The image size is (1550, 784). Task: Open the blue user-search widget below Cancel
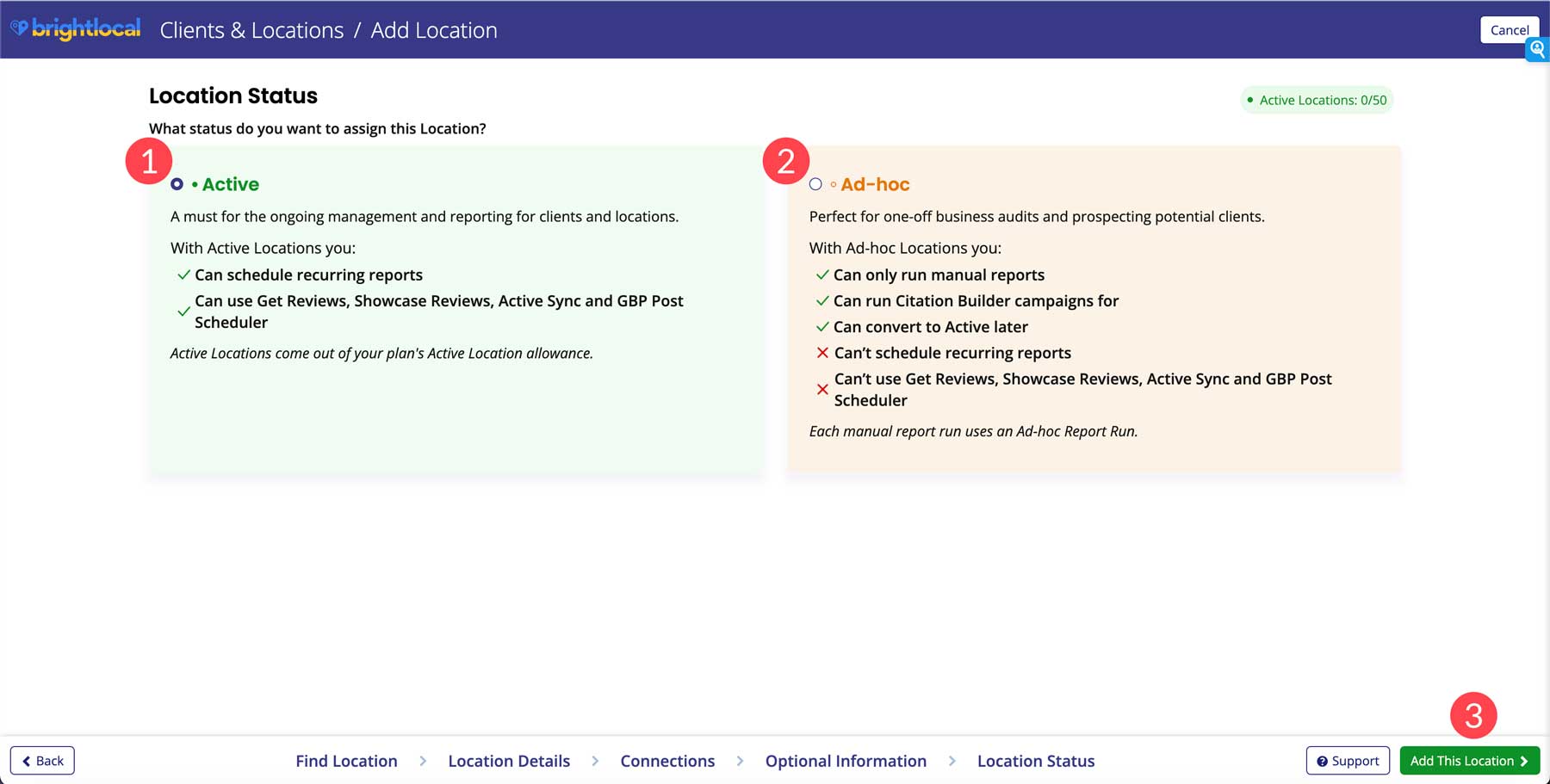point(1538,50)
